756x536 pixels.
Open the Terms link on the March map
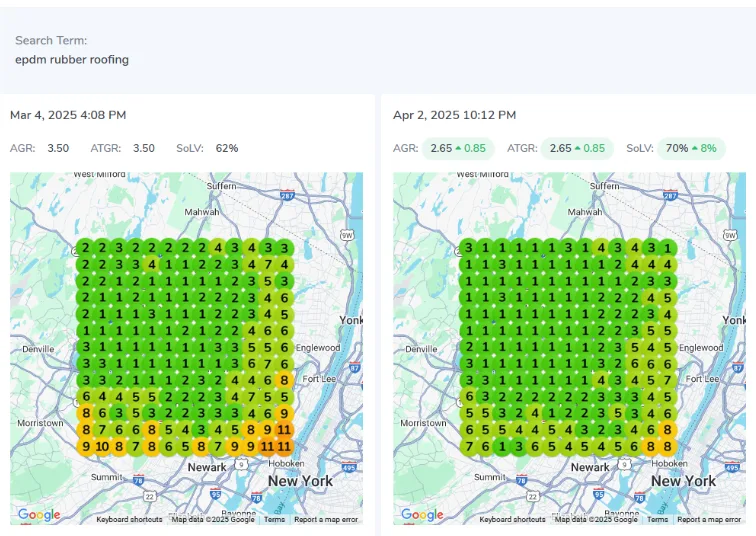(x=274, y=519)
